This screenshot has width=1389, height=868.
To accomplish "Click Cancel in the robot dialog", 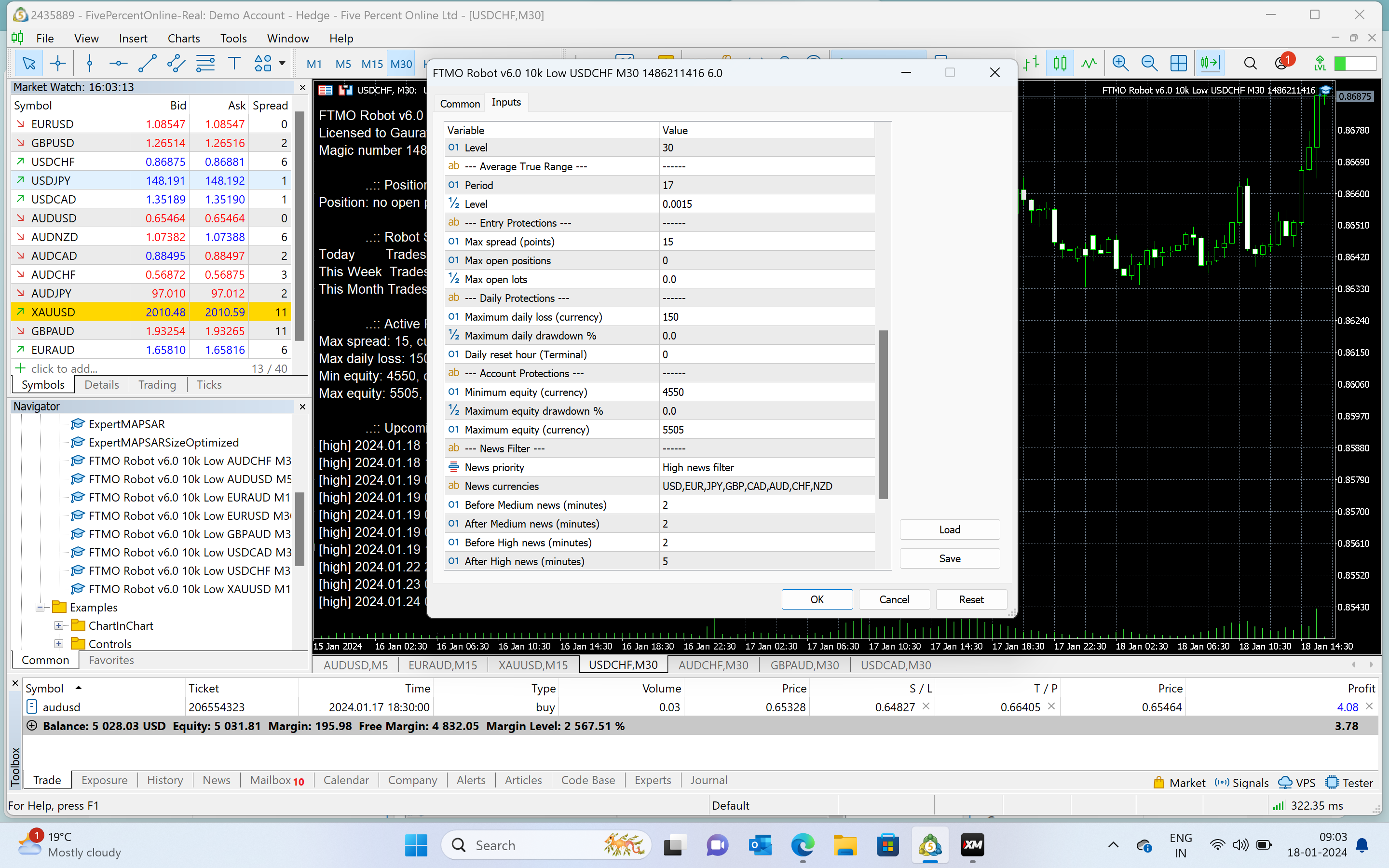I will tap(894, 599).
